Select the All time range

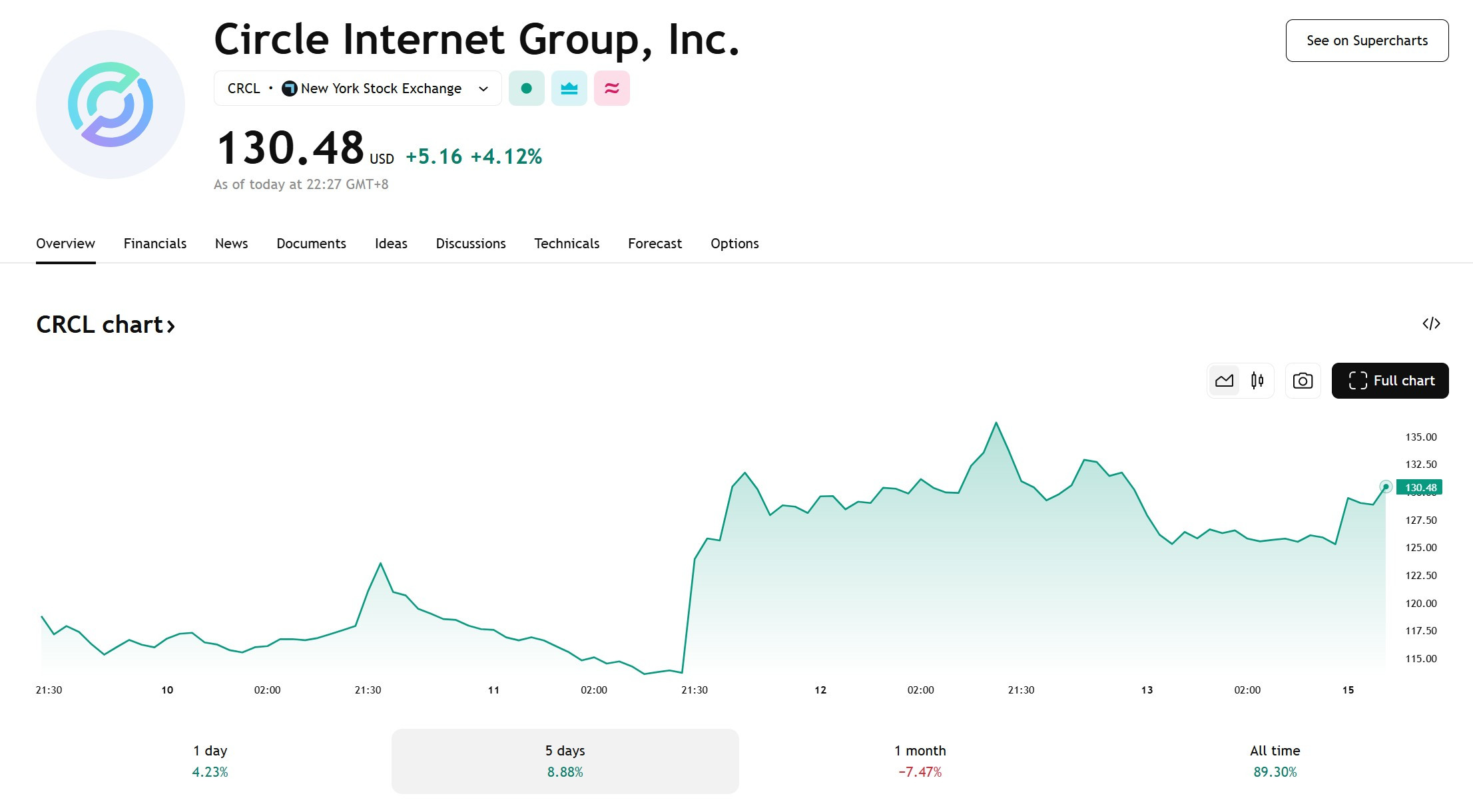[x=1275, y=761]
